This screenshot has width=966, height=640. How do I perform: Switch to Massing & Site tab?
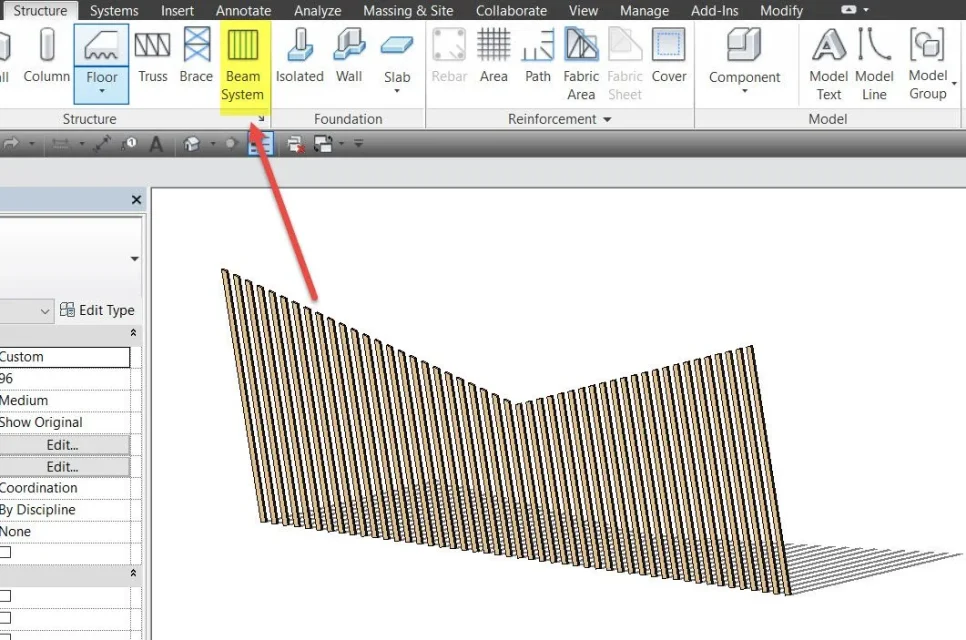click(408, 10)
